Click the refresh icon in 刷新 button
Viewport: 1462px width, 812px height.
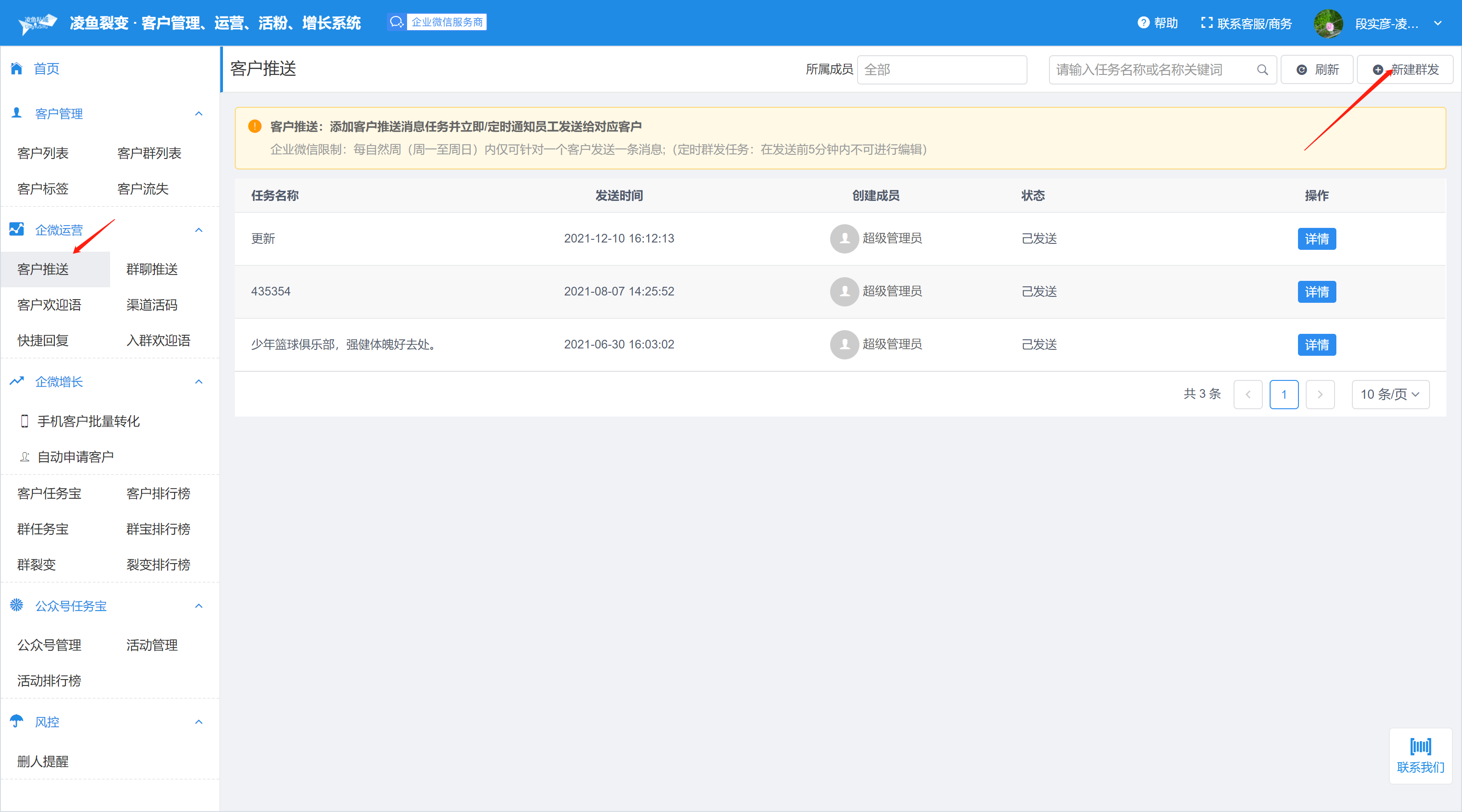[1302, 70]
